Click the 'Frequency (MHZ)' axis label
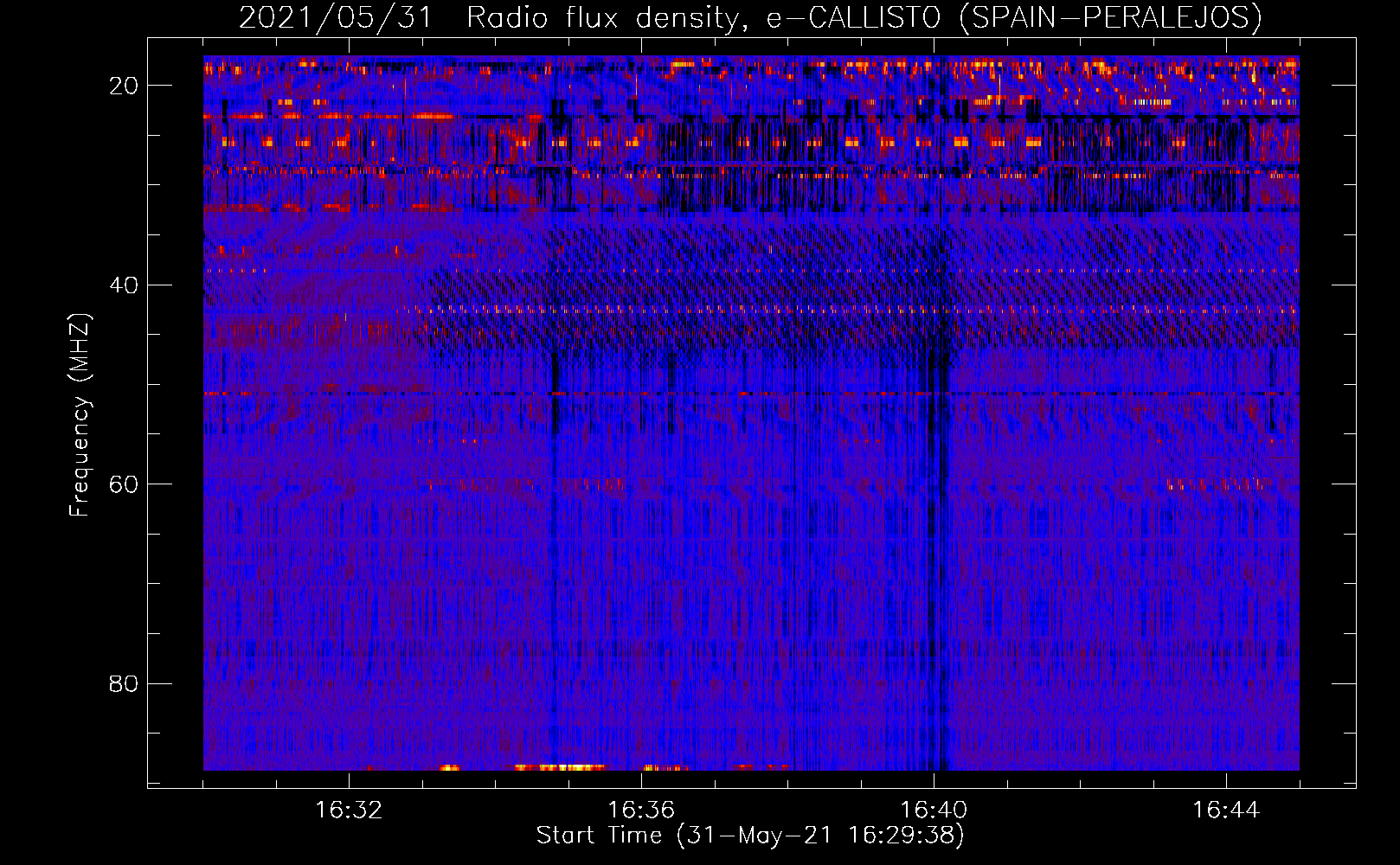This screenshot has width=1400, height=865. (80, 415)
